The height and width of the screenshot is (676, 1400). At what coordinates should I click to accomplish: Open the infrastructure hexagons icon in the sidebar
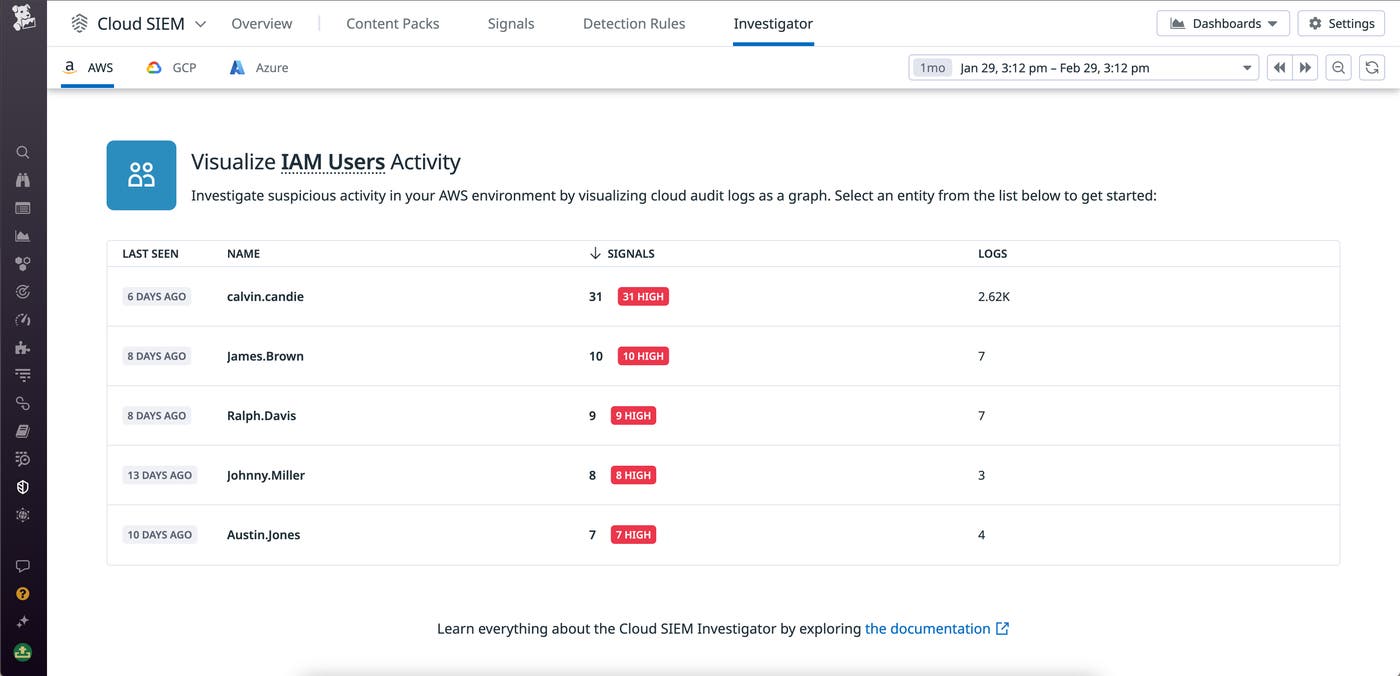tap(23, 264)
